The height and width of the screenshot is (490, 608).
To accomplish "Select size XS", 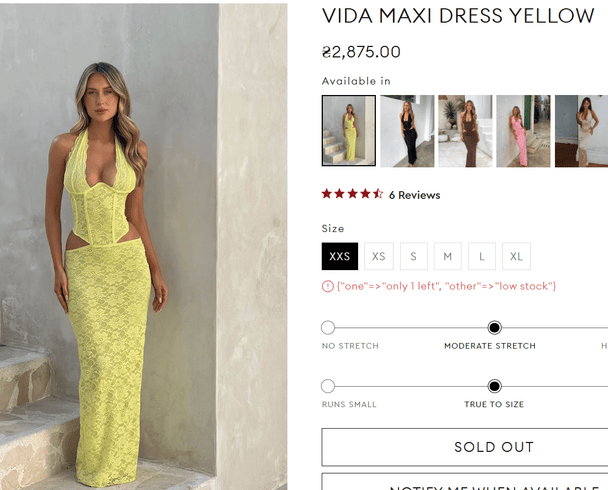I will 379,256.
